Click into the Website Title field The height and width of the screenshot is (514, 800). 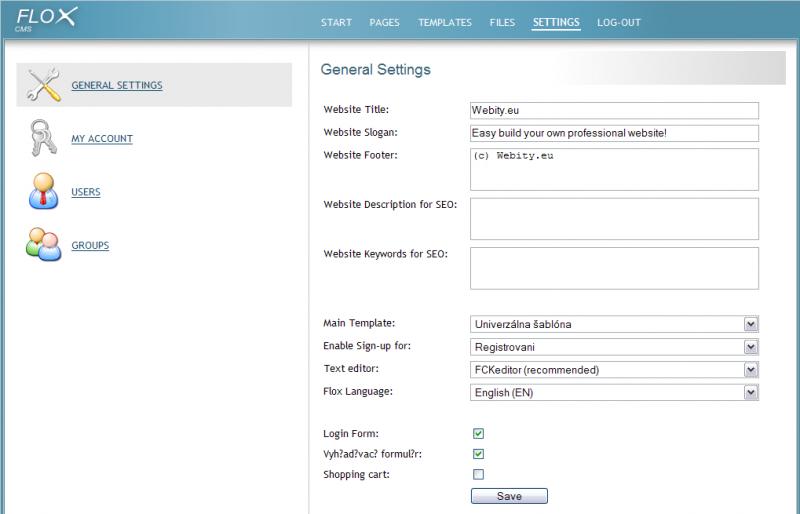614,110
